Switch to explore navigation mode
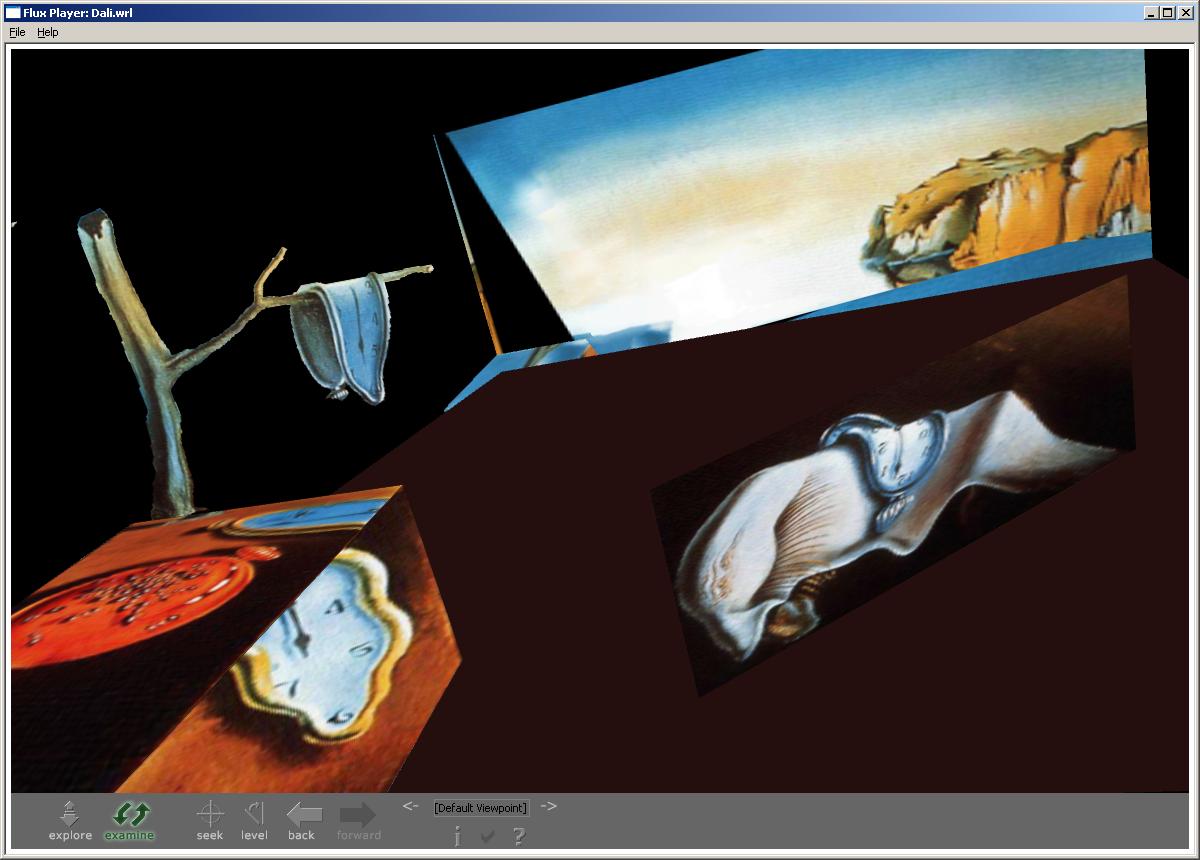The height and width of the screenshot is (860, 1200). click(70, 820)
